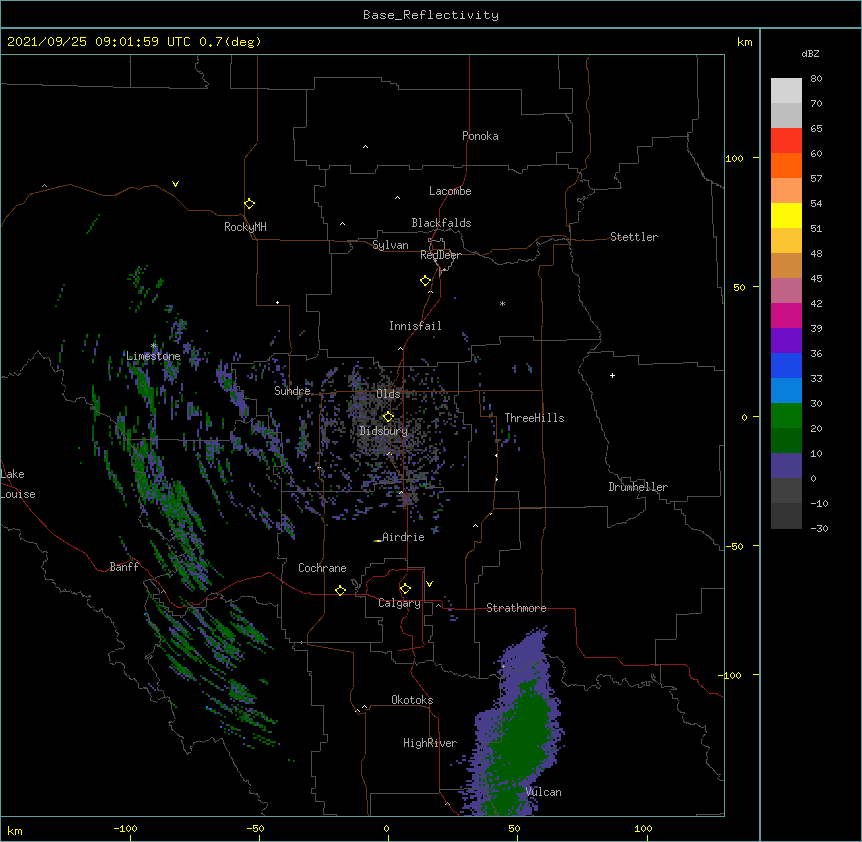Click the -100 tick label on the bottom axis
Viewport: 862px width, 842px height.
tap(125, 828)
